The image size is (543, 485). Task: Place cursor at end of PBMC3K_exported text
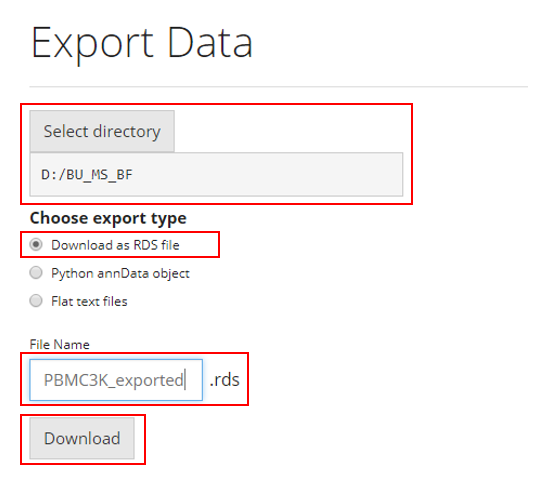(184, 380)
